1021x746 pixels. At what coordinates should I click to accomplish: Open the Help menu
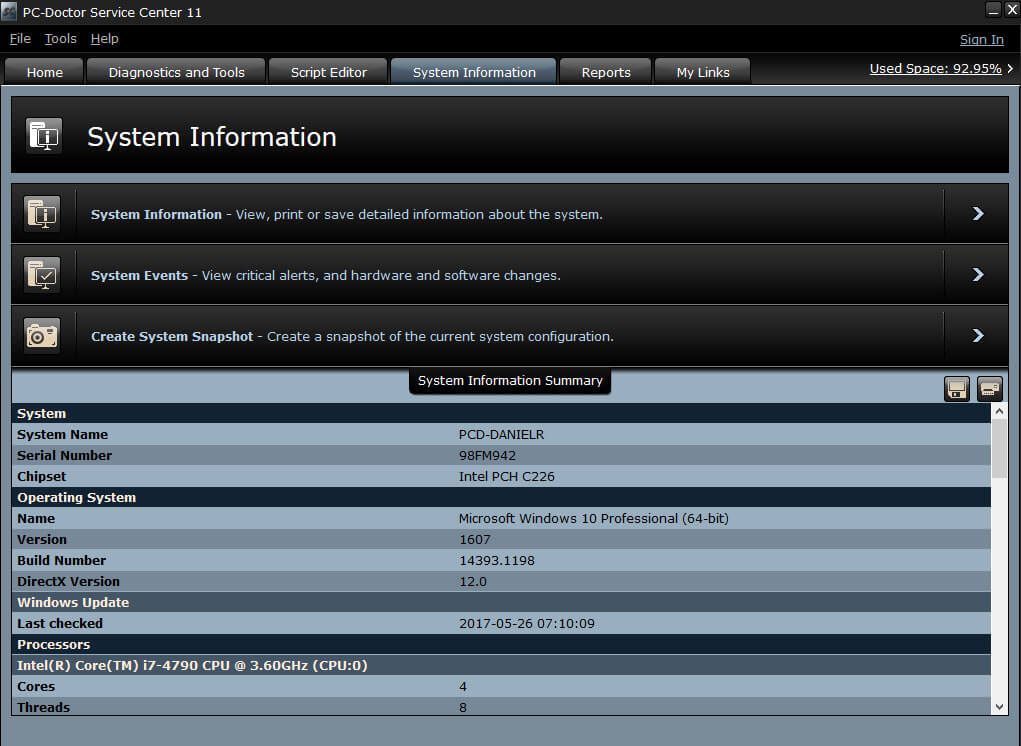104,38
